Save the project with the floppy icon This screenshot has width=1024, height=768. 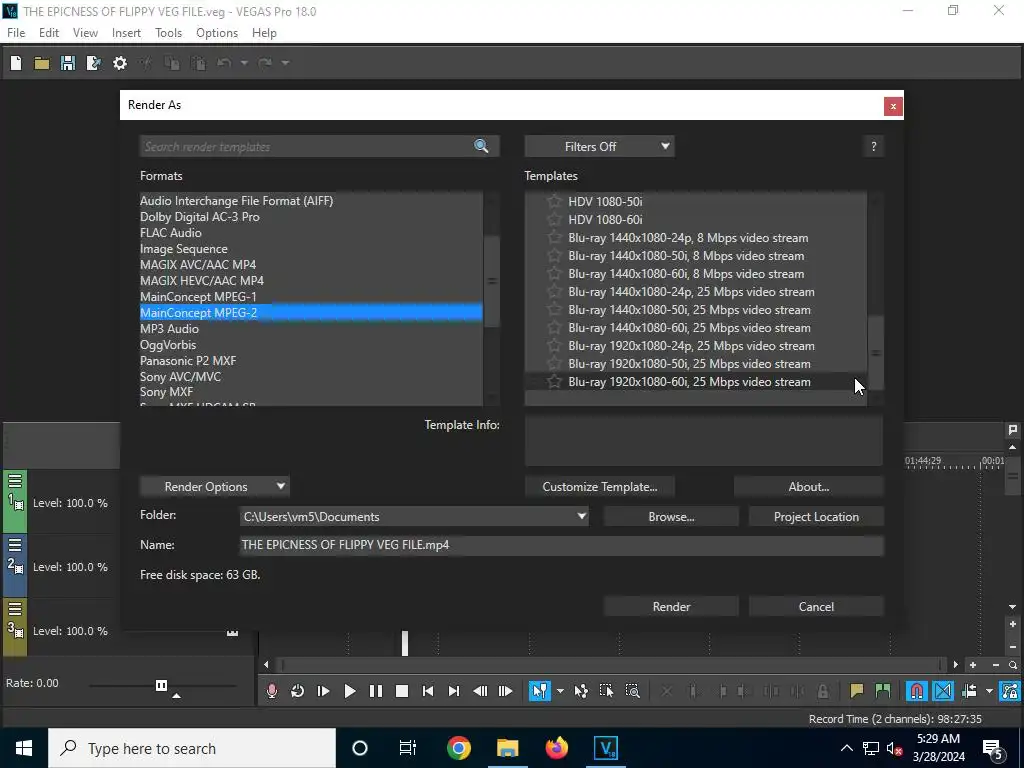point(68,63)
